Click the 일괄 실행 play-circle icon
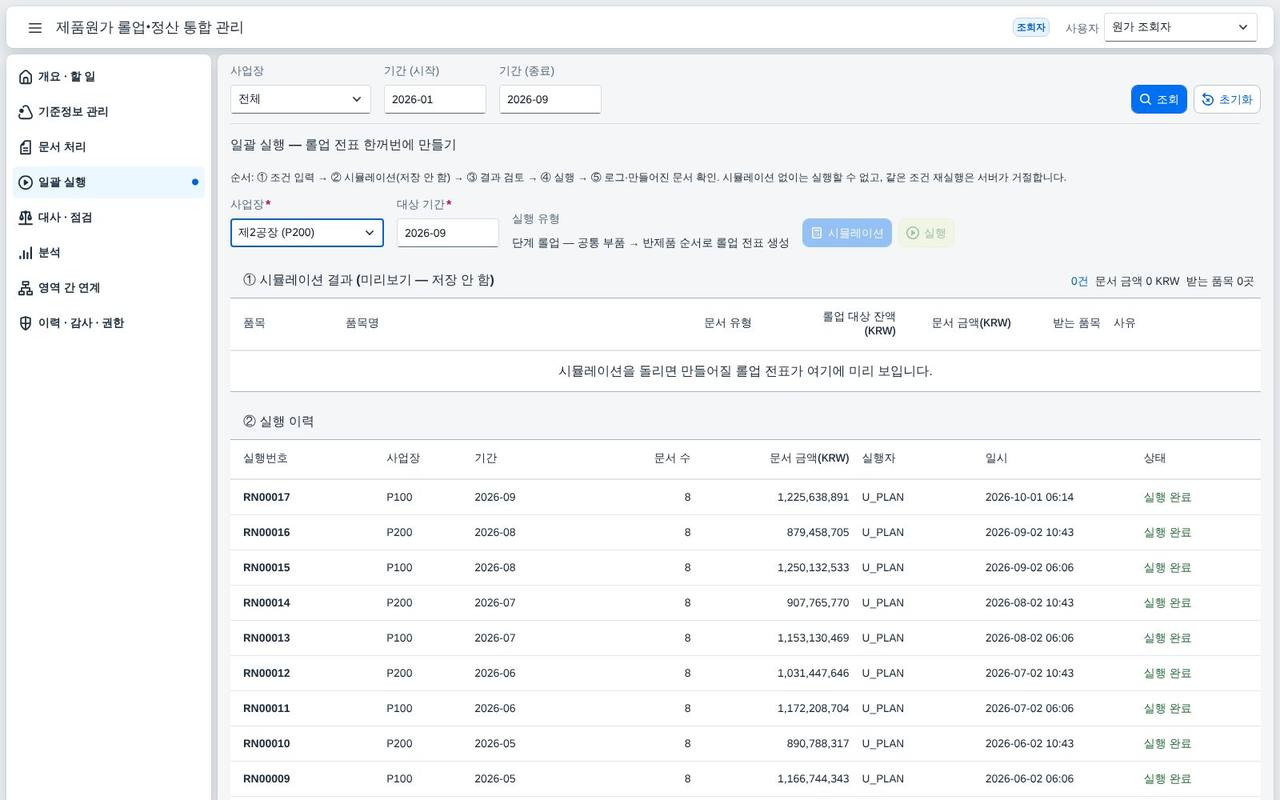 point(26,182)
